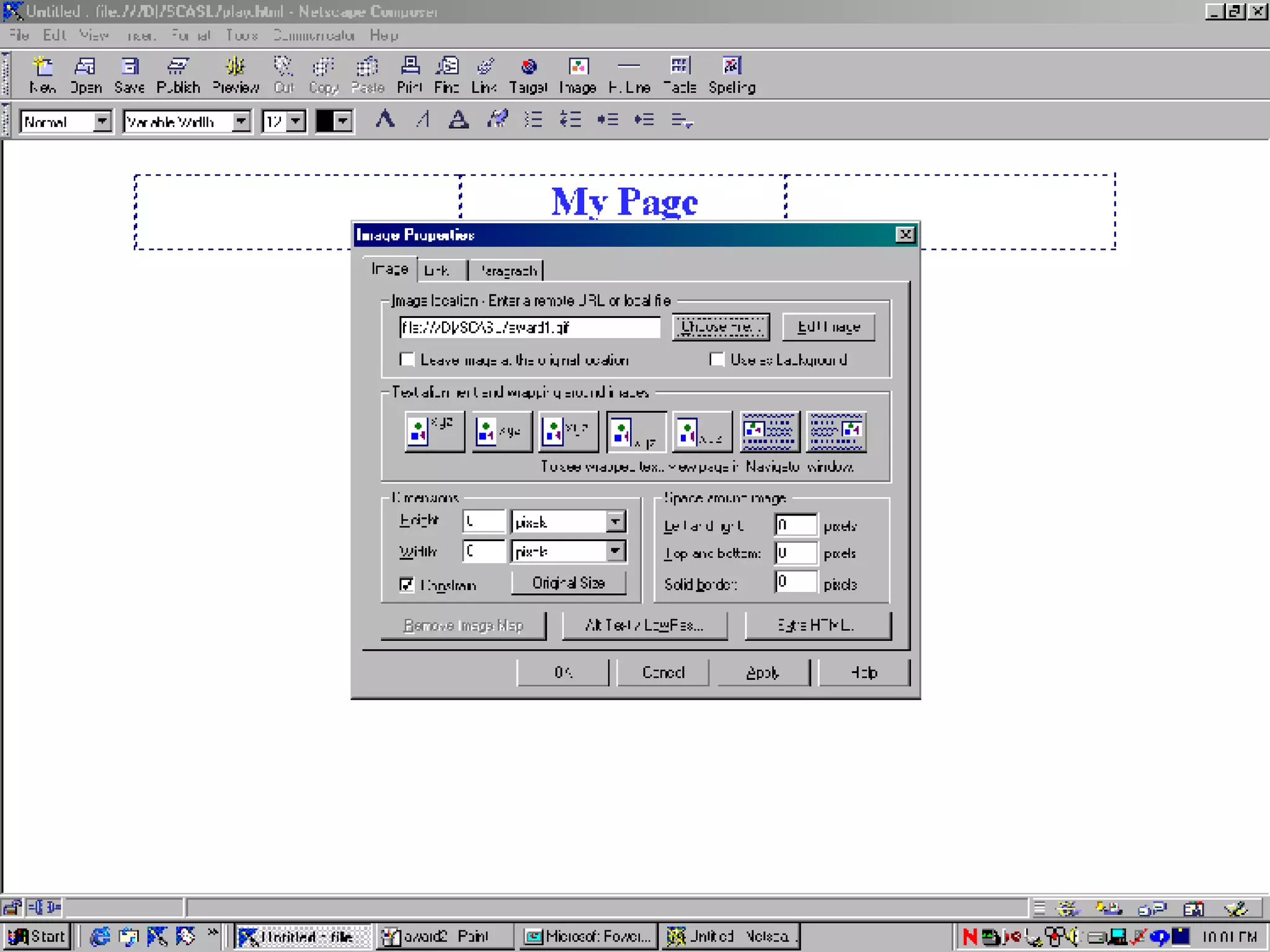Image resolution: width=1270 pixels, height=952 pixels.
Task: Enable Leave image at original location
Action: [x=407, y=359]
